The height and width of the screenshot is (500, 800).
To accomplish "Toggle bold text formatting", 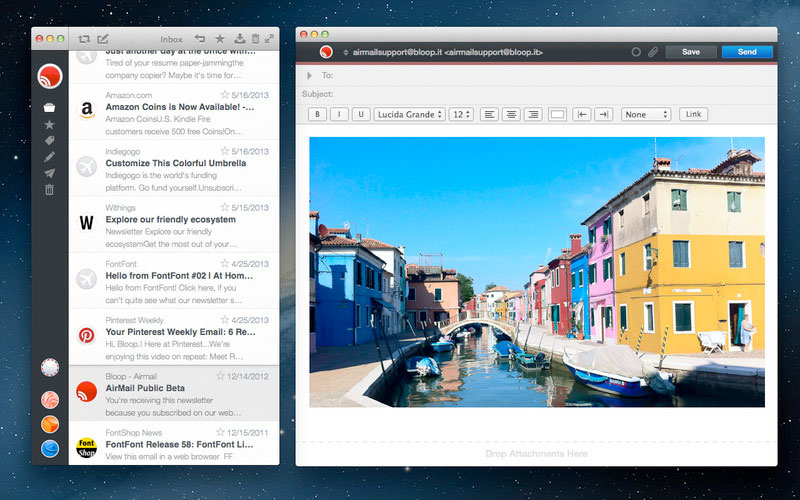I will (318, 115).
